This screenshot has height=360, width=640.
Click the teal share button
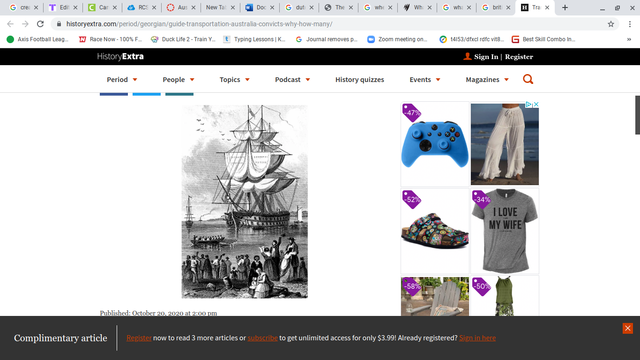pos(179,94)
